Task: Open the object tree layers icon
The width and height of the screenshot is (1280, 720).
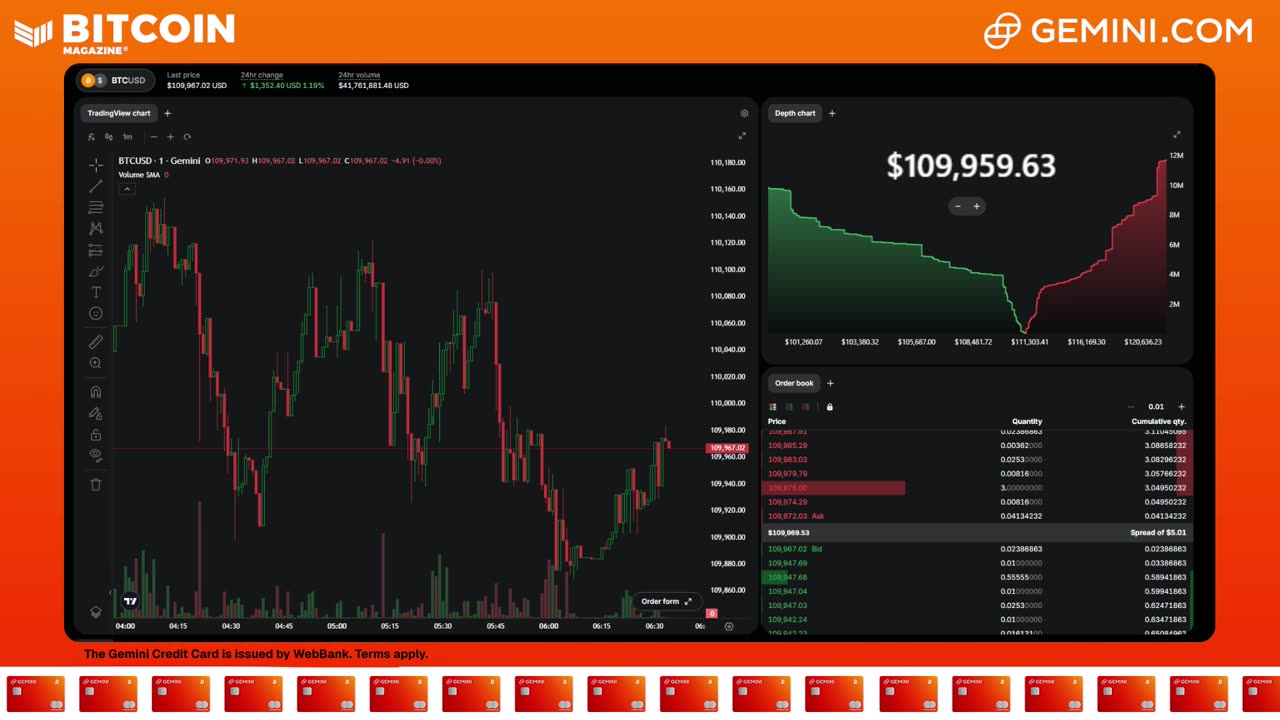Action: click(x=96, y=611)
